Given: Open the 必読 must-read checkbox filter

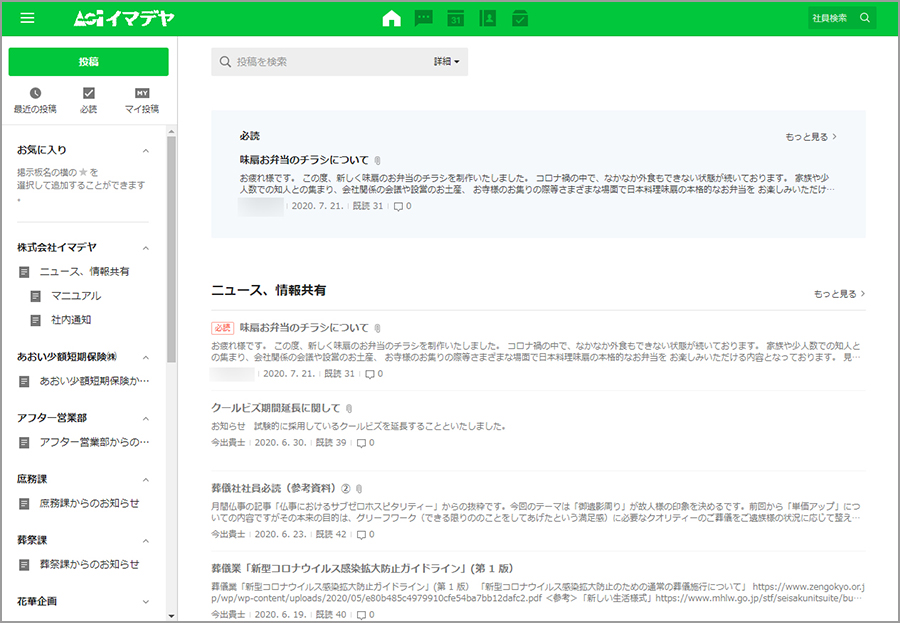Looking at the screenshot, I should 88,100.
